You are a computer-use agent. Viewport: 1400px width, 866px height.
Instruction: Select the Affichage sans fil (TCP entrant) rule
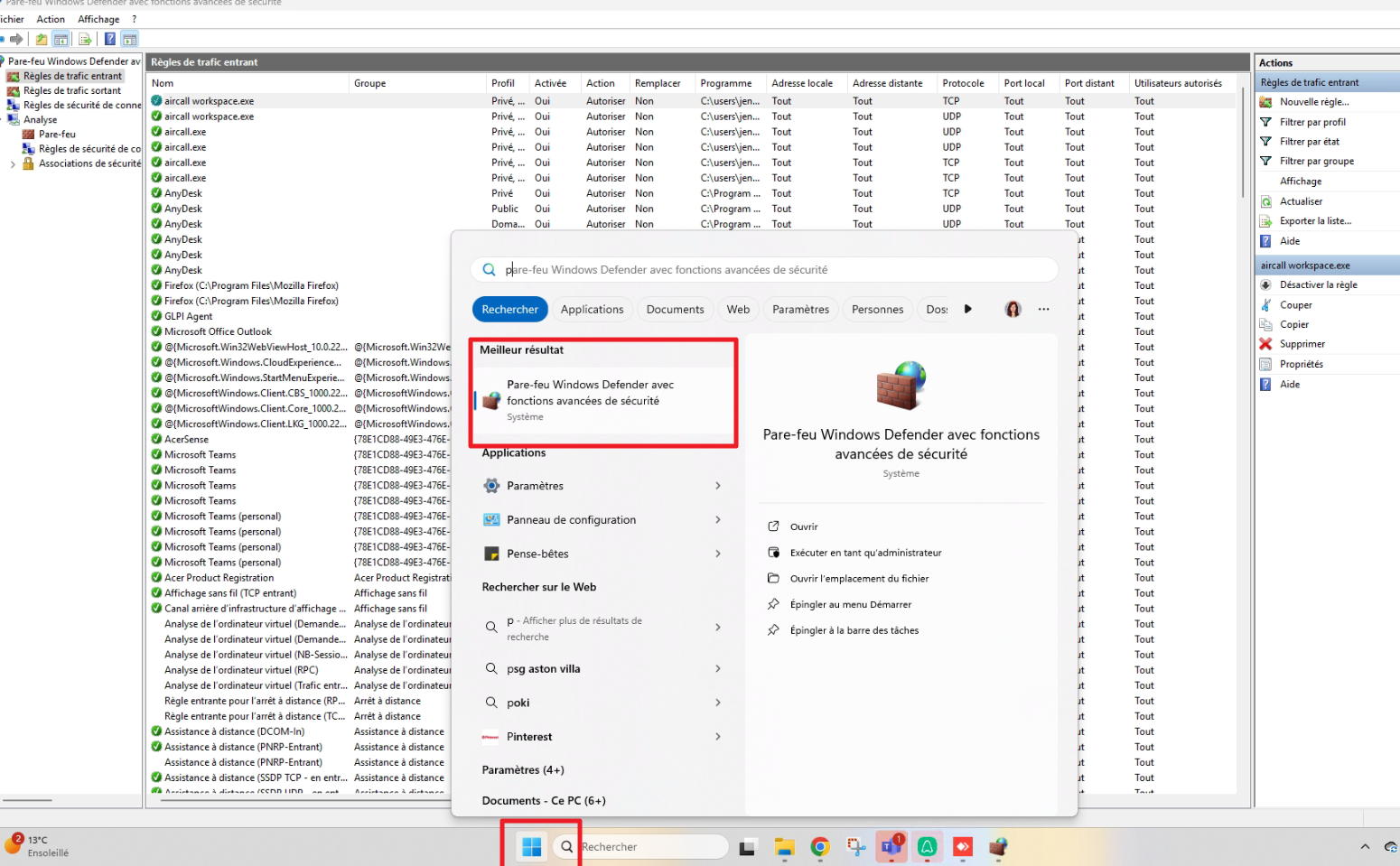click(230, 593)
